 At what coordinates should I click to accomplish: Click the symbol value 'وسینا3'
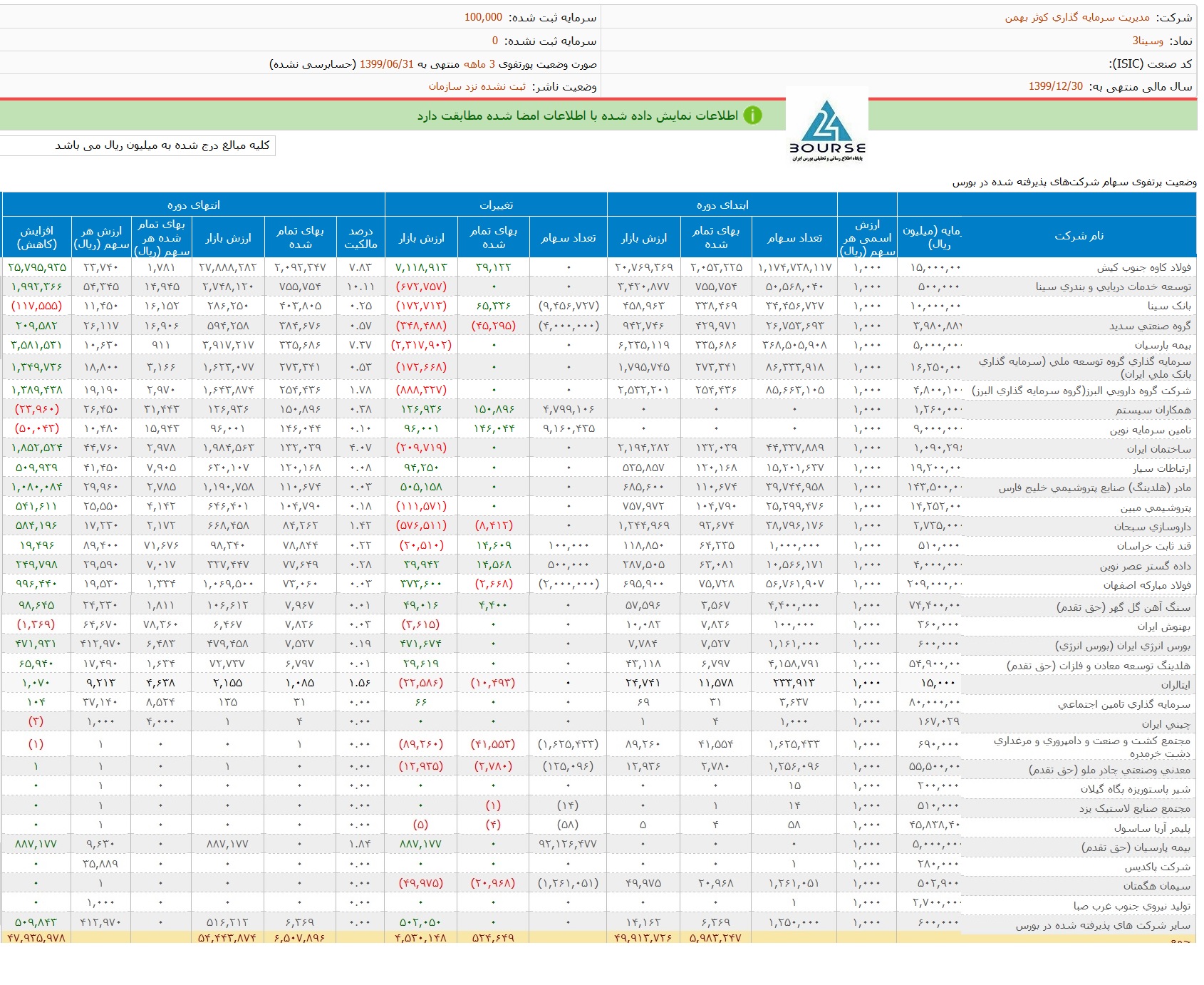click(x=1148, y=41)
